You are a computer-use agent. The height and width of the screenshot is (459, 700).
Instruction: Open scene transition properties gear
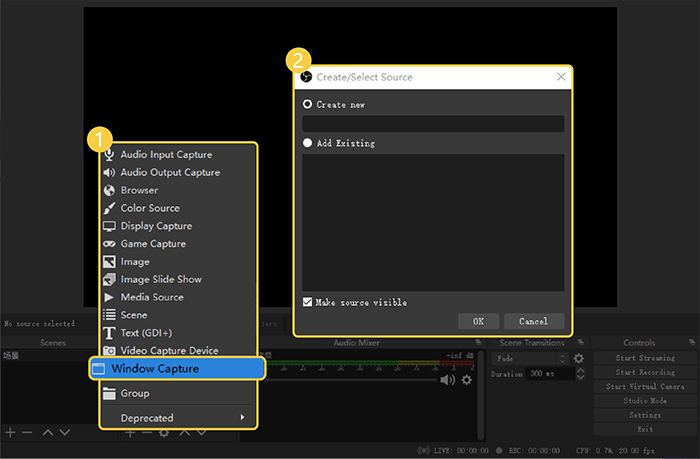[x=578, y=358]
